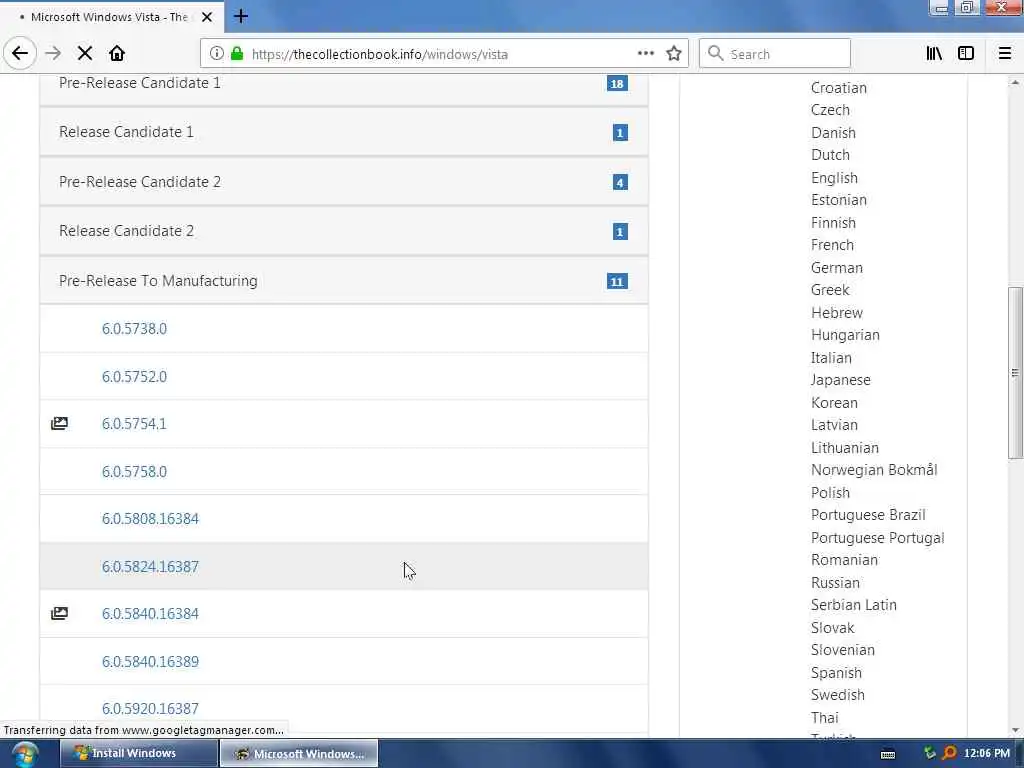Open page actions three-dot menu
This screenshot has width=1024, height=768.
(x=646, y=53)
